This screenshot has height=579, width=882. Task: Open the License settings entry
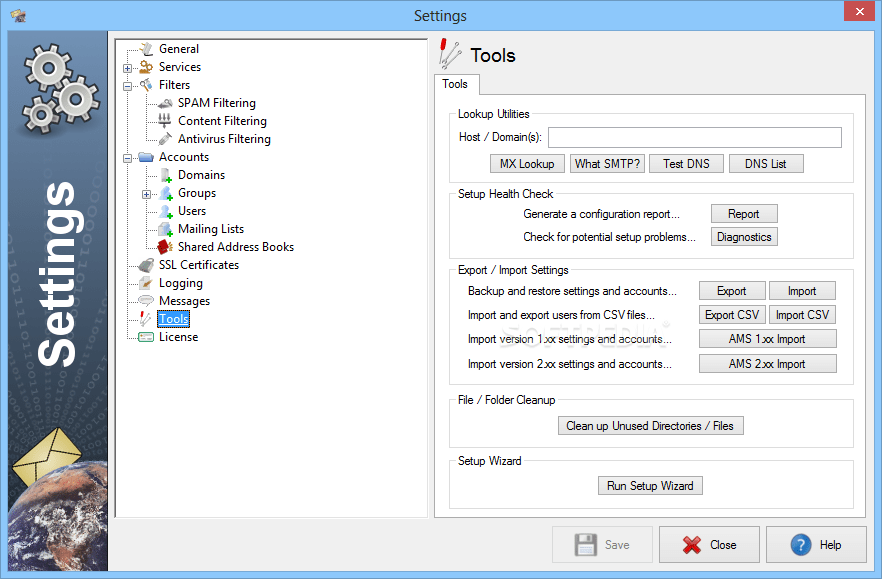click(180, 336)
